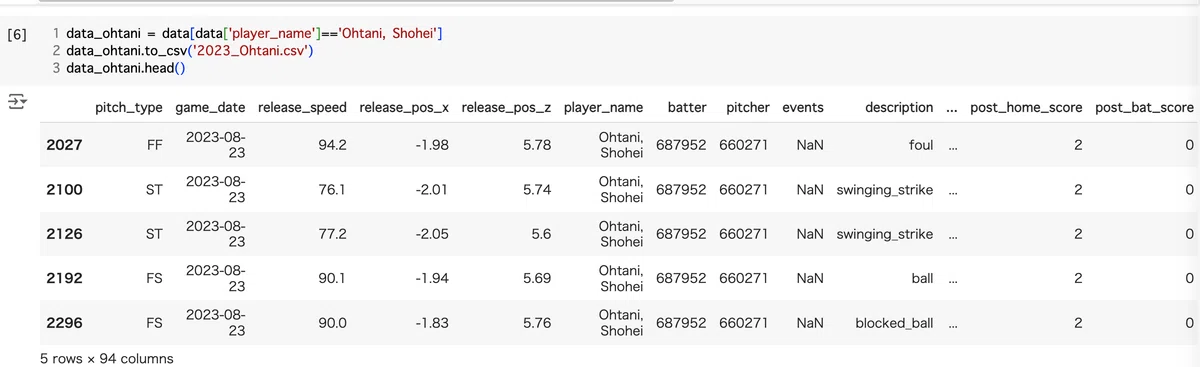The height and width of the screenshot is (367, 1200).
Task: Click description cell 'ball' in row 2192
Action: 922,278
